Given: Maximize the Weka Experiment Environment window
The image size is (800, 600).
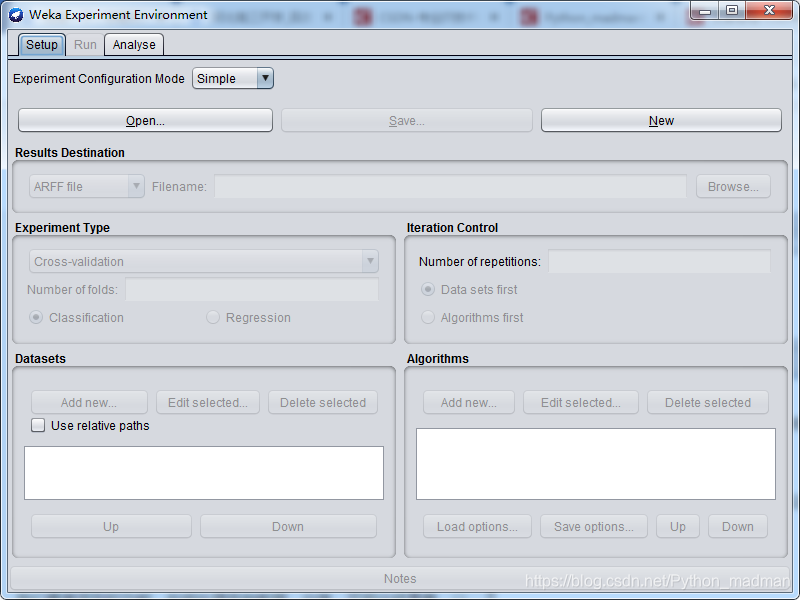Looking at the screenshot, I should tap(732, 10).
